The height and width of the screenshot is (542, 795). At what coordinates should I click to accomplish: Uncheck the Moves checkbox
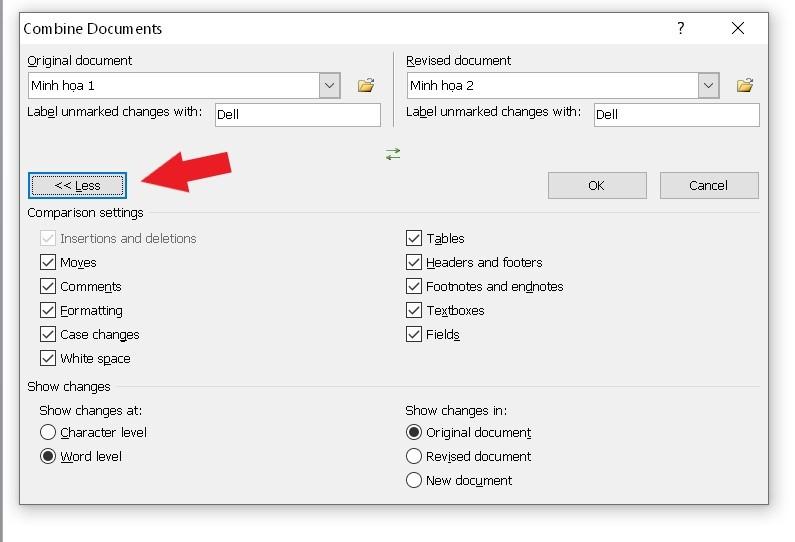[48, 262]
